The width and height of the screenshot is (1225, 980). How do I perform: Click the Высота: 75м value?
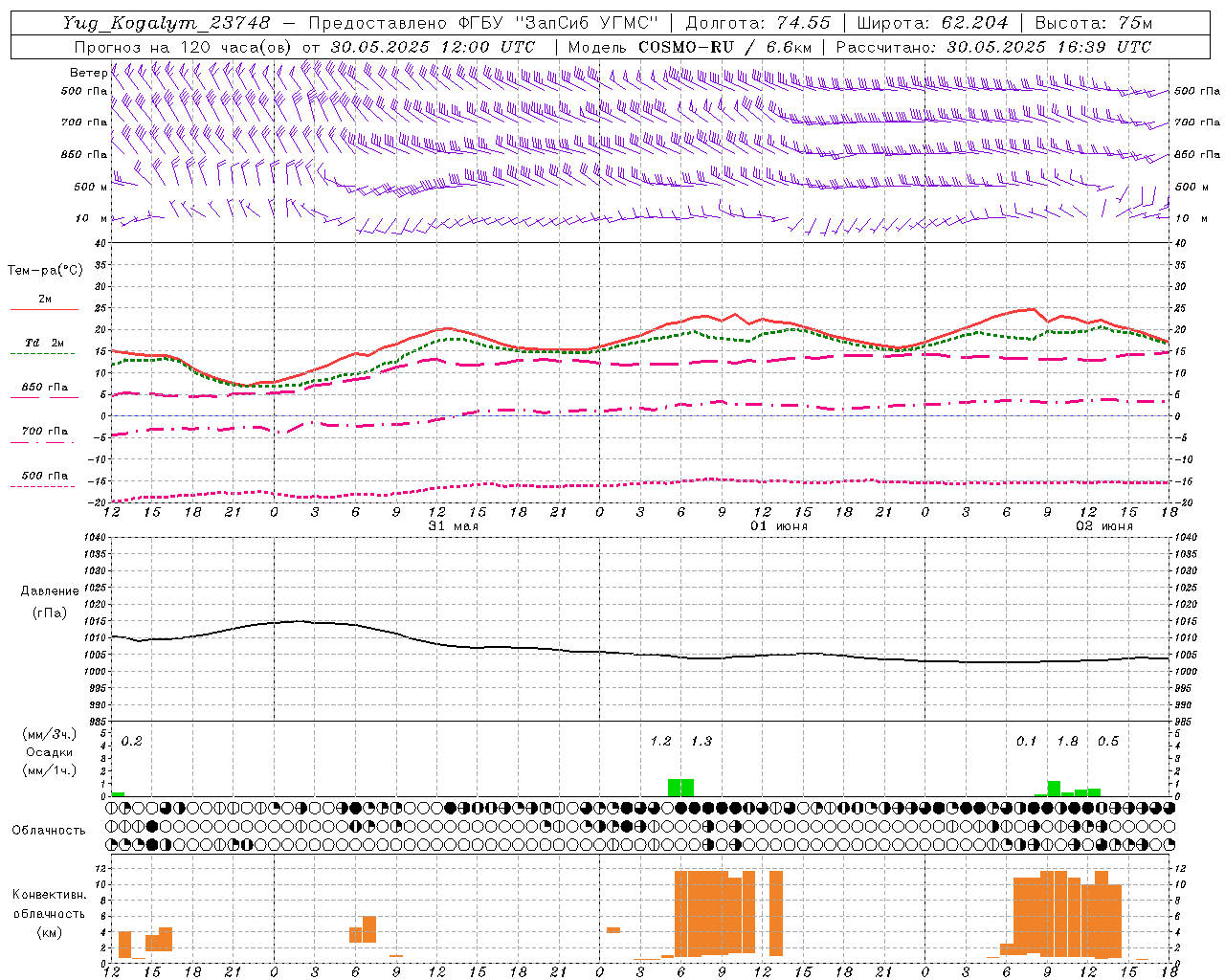[x=1093, y=23]
